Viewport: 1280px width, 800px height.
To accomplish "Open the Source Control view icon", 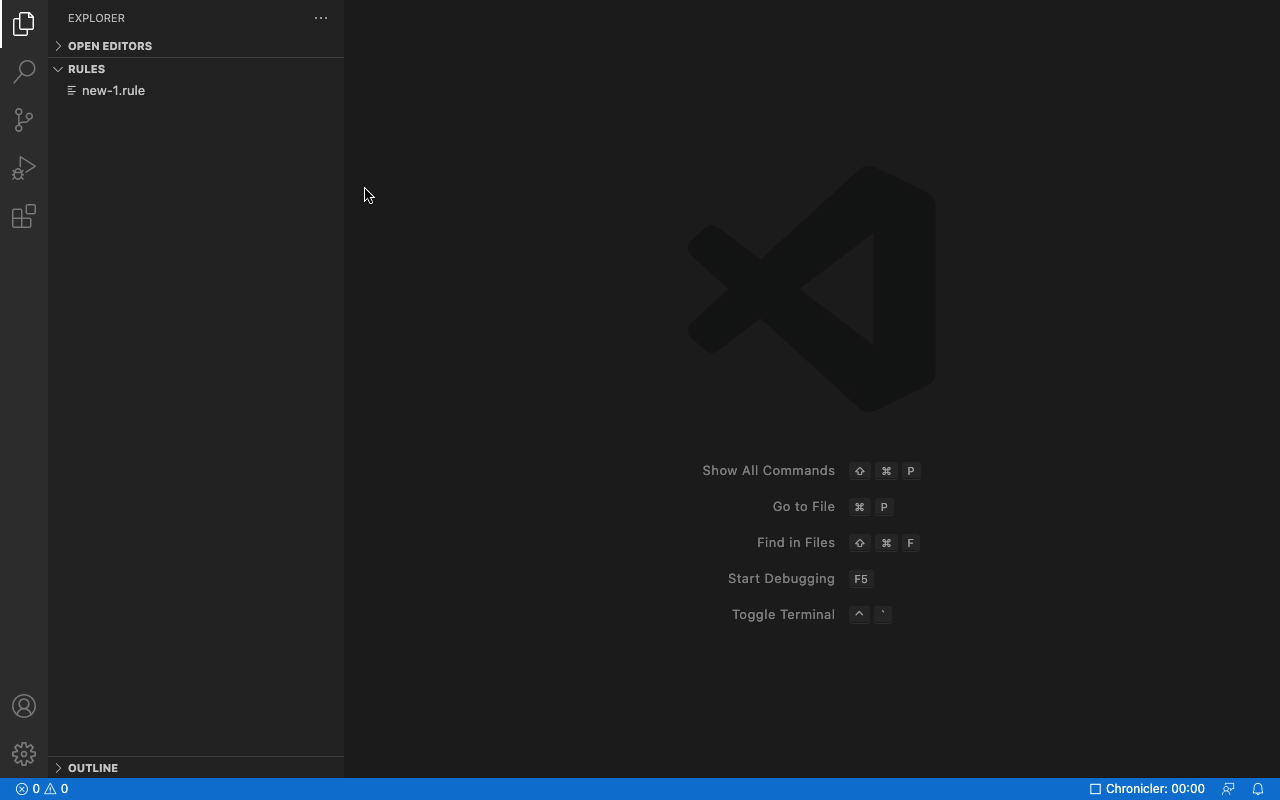I will pos(24,120).
